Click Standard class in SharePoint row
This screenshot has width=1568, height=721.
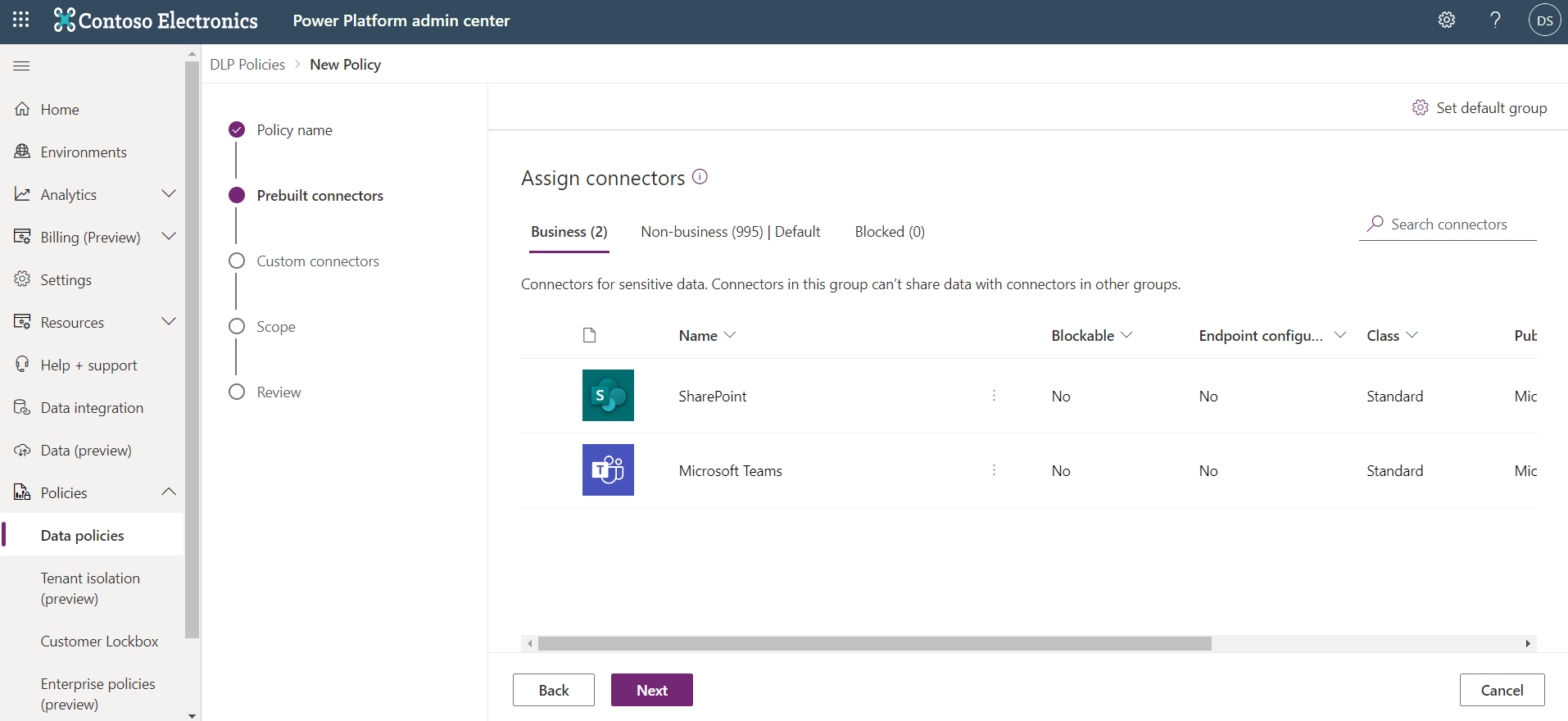click(1395, 396)
